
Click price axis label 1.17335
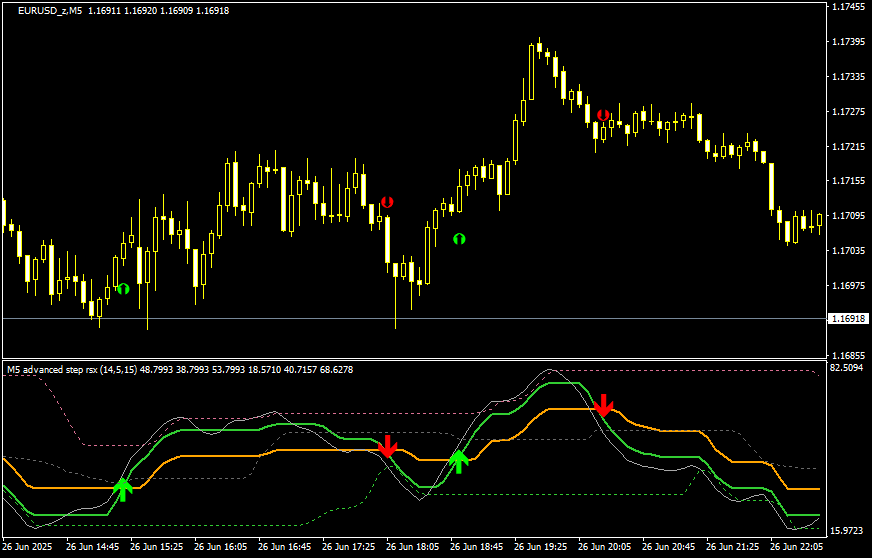pyautogui.click(x=848, y=77)
